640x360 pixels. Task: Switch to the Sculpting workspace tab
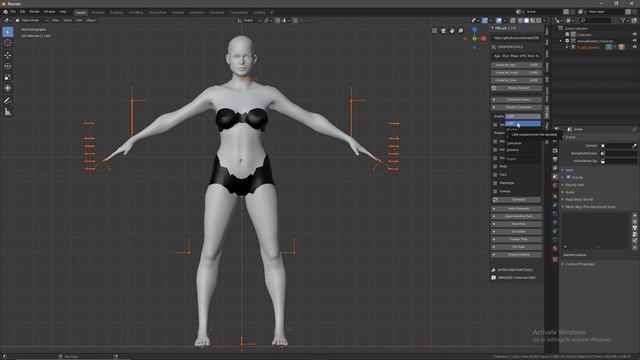click(116, 13)
